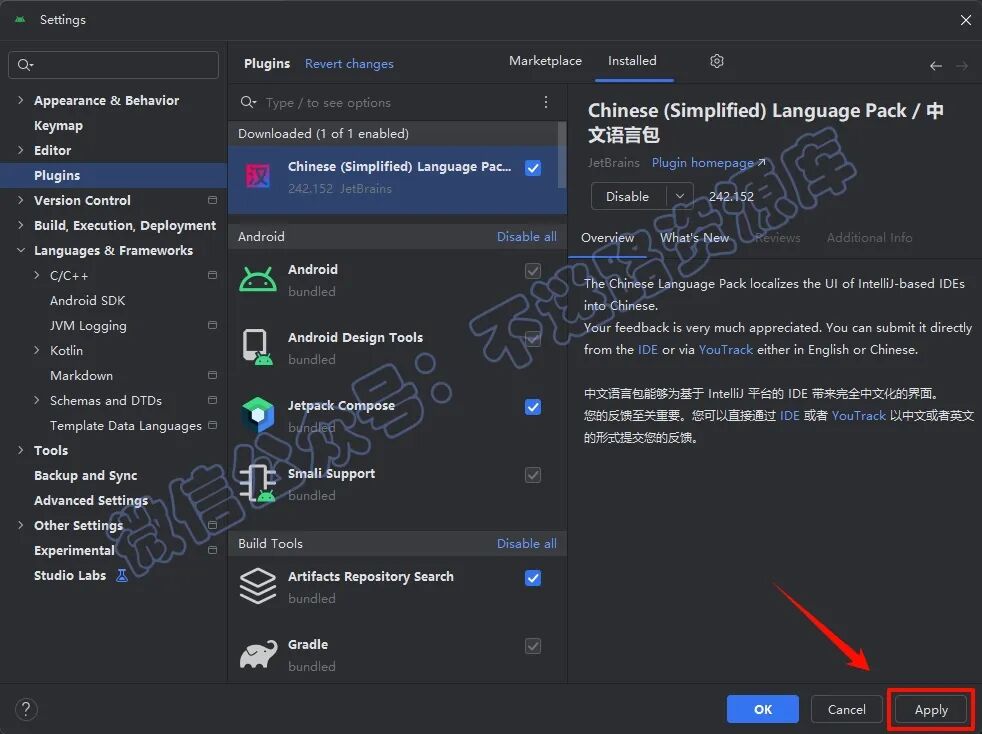Viewport: 982px width, 734px height.
Task: Open the plugins gear settings menu
Action: coord(717,61)
